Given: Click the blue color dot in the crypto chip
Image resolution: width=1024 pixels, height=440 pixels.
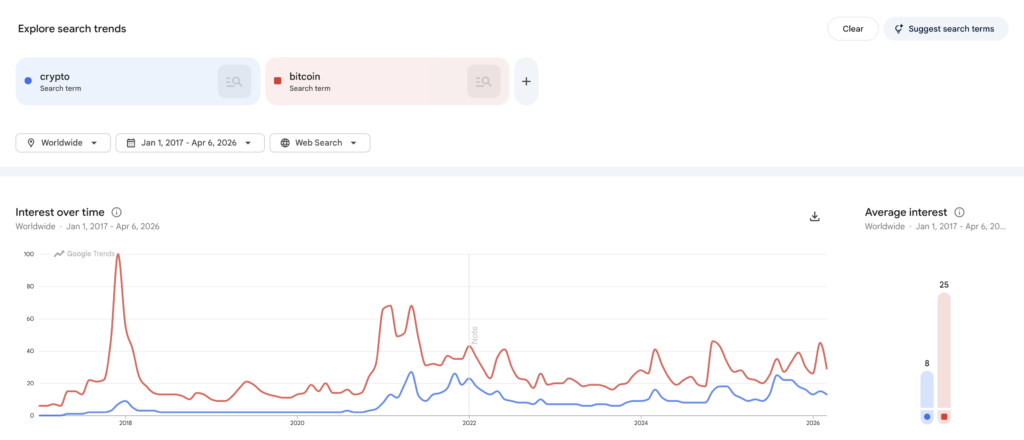Looking at the screenshot, I should [28, 80].
